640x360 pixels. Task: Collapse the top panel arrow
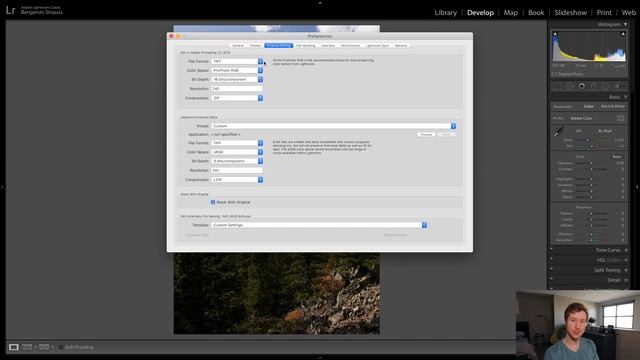(320, 2)
